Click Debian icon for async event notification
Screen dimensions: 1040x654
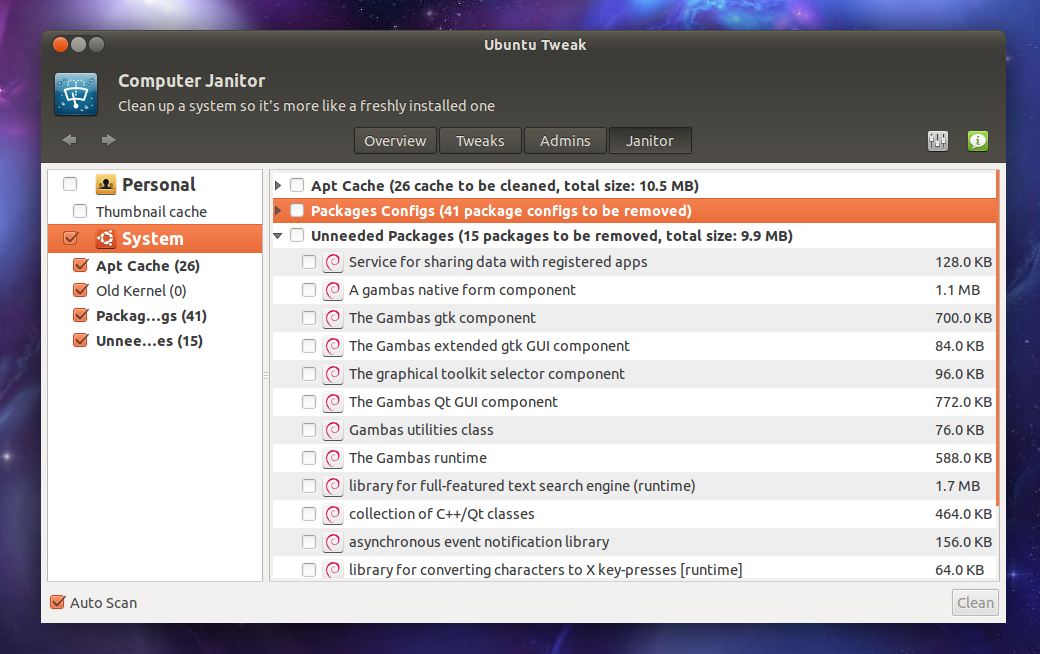pyautogui.click(x=332, y=542)
